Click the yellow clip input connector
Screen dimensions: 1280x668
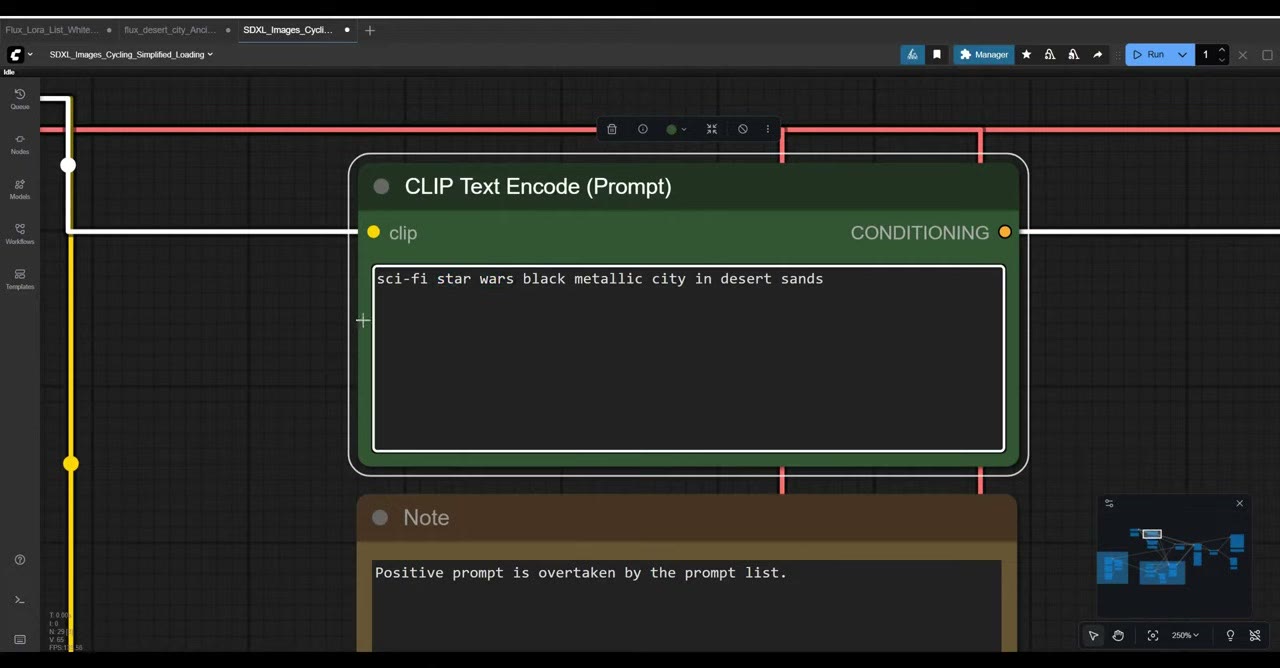(x=373, y=232)
